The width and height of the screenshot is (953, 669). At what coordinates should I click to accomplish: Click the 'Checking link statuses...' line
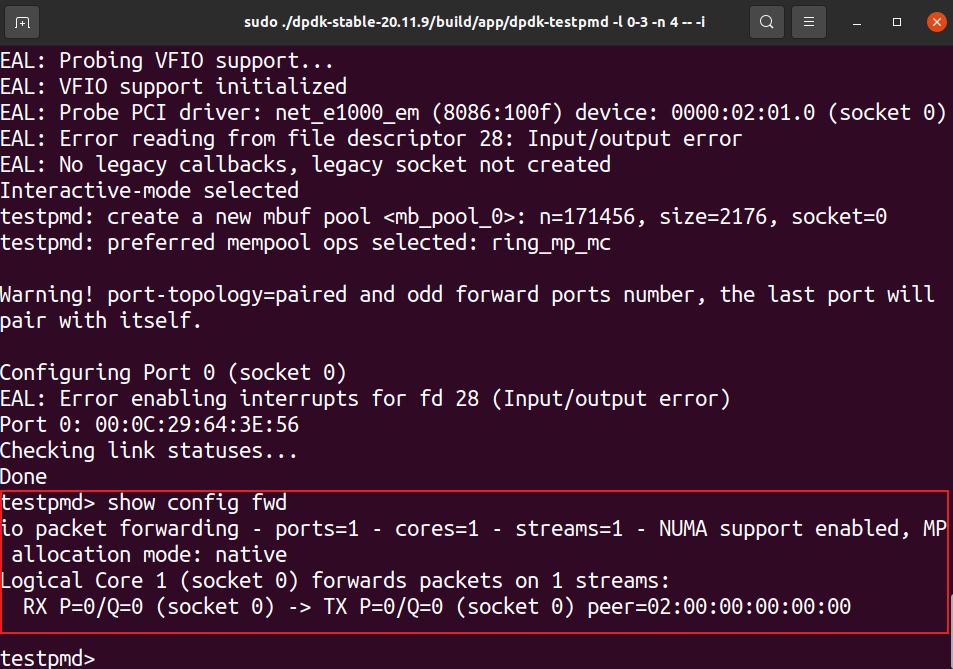[149, 451]
